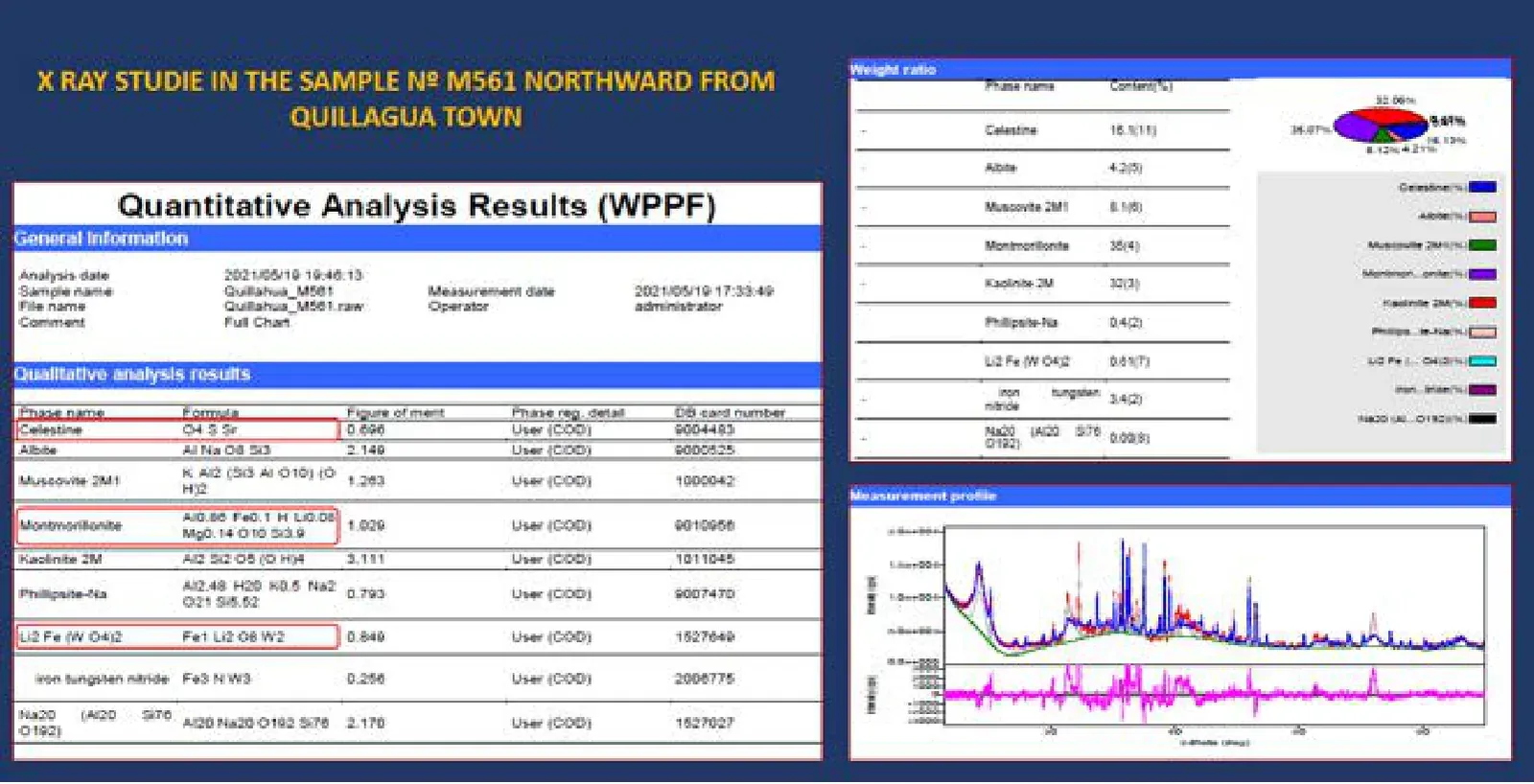
Task: Click the O4 S Sr formula cell
Action: click(x=210, y=429)
